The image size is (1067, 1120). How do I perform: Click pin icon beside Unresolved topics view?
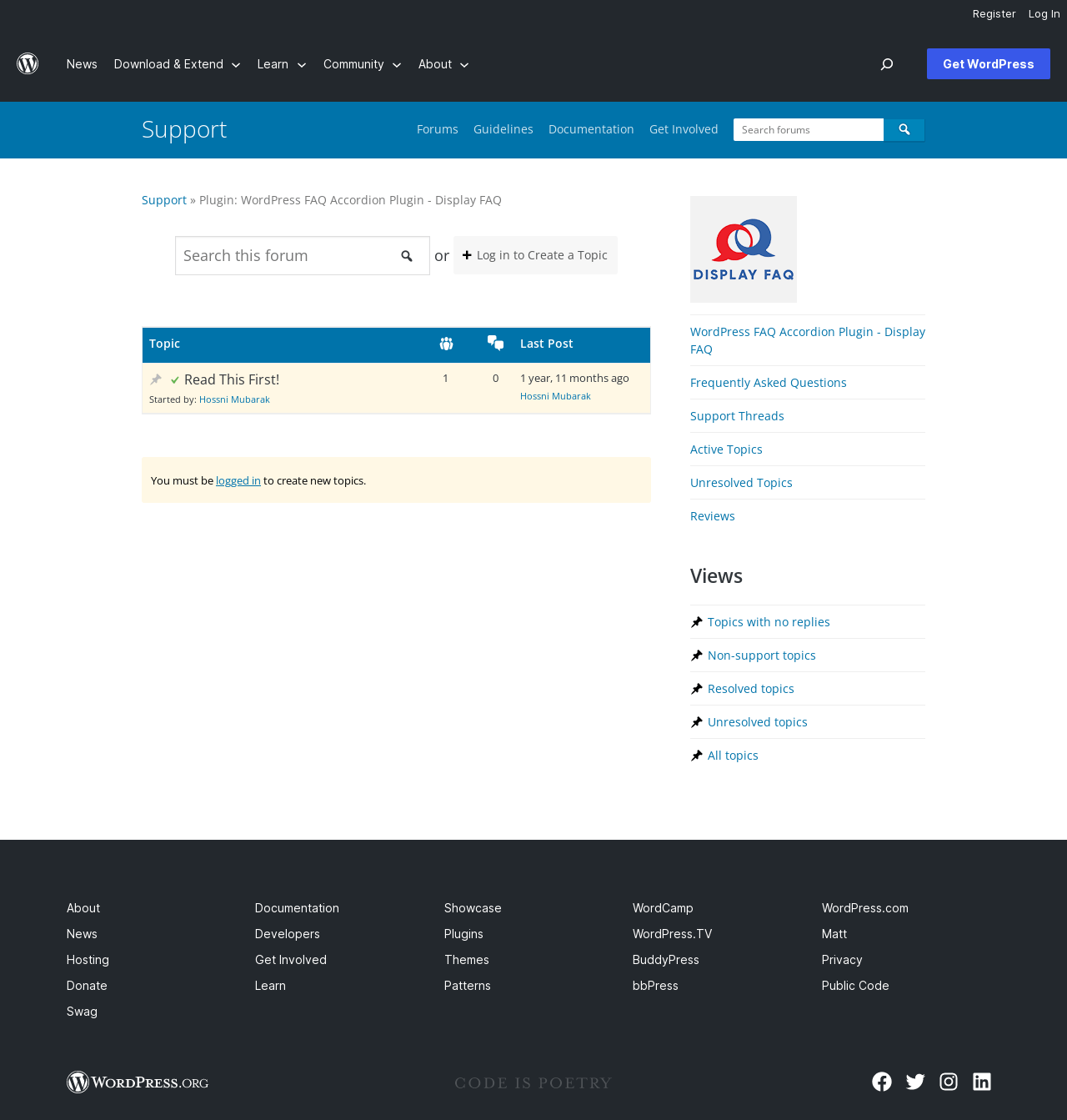[x=697, y=722]
